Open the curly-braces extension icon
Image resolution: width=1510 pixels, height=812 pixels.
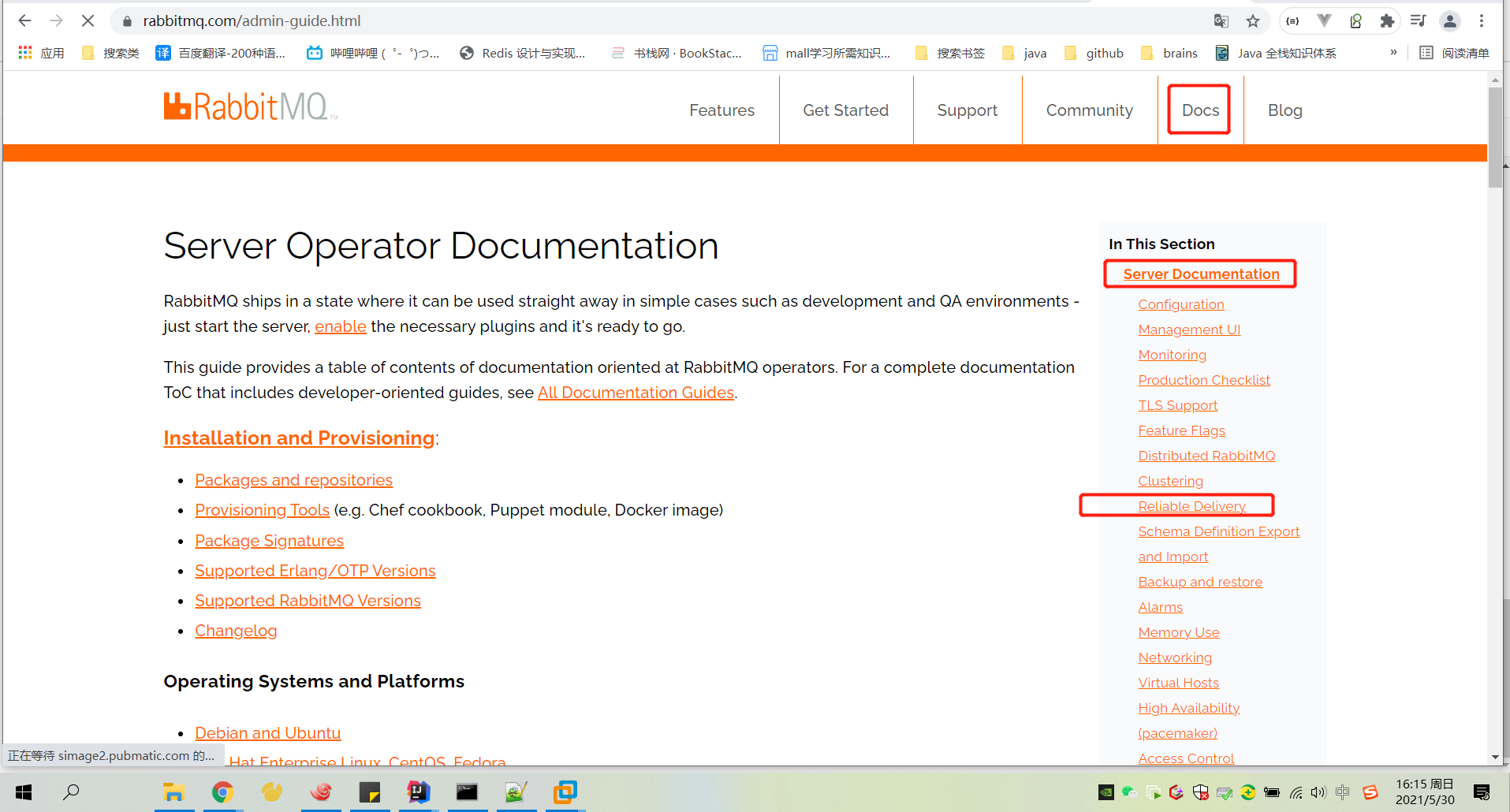pos(1292,21)
